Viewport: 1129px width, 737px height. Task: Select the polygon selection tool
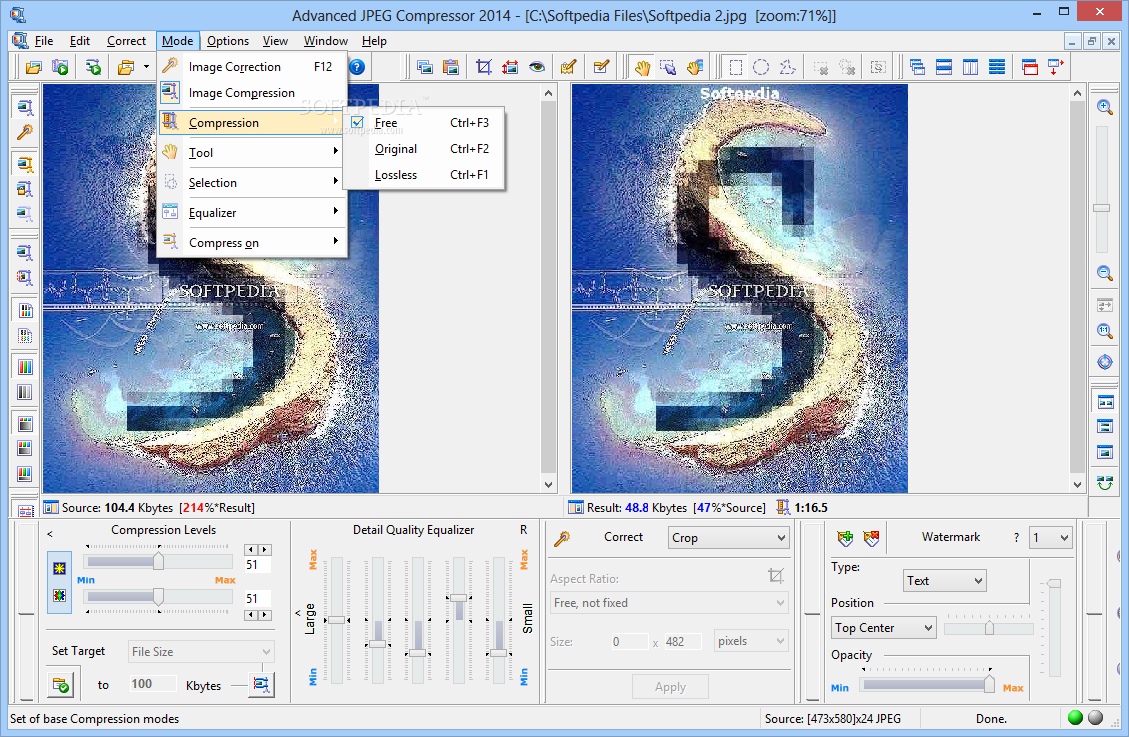tap(788, 68)
